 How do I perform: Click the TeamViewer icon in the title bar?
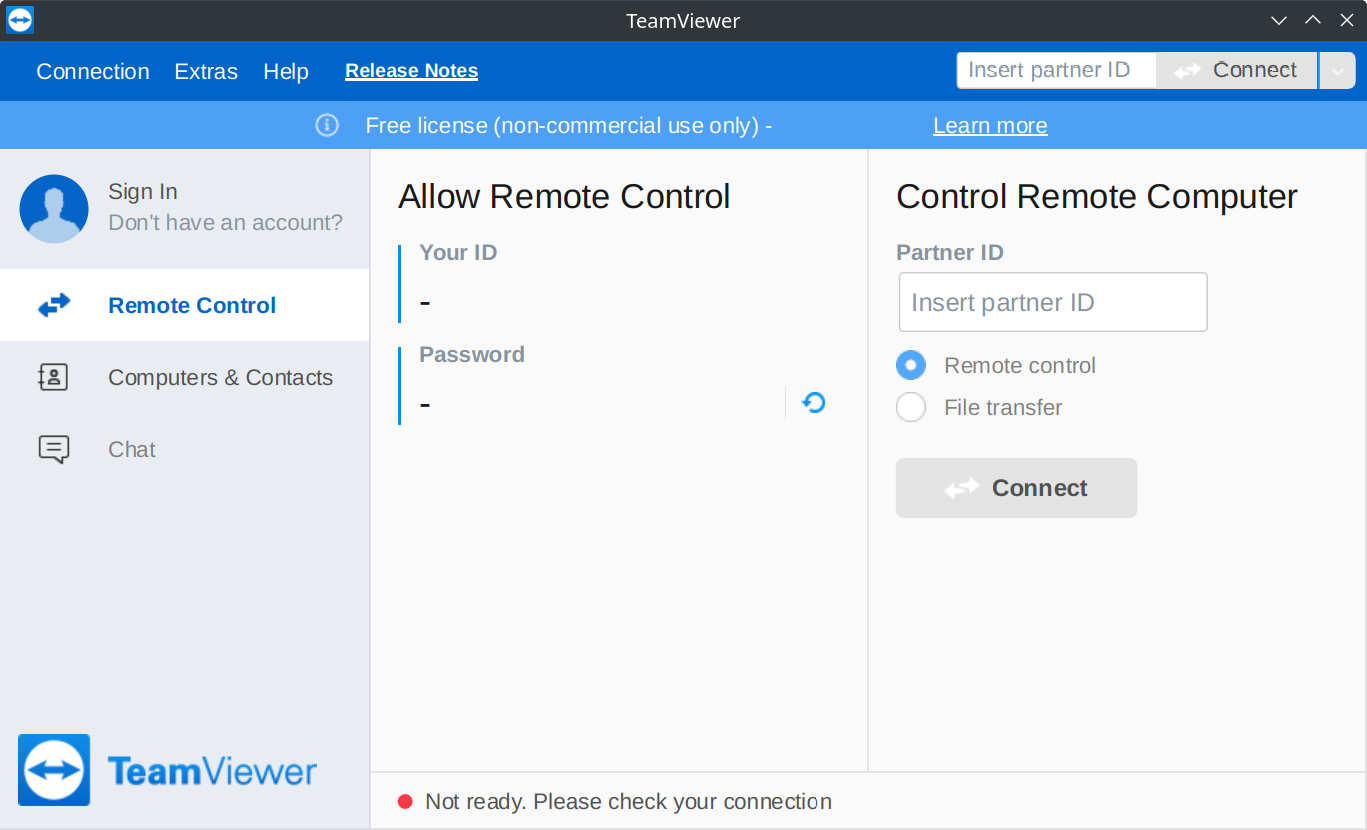point(20,20)
